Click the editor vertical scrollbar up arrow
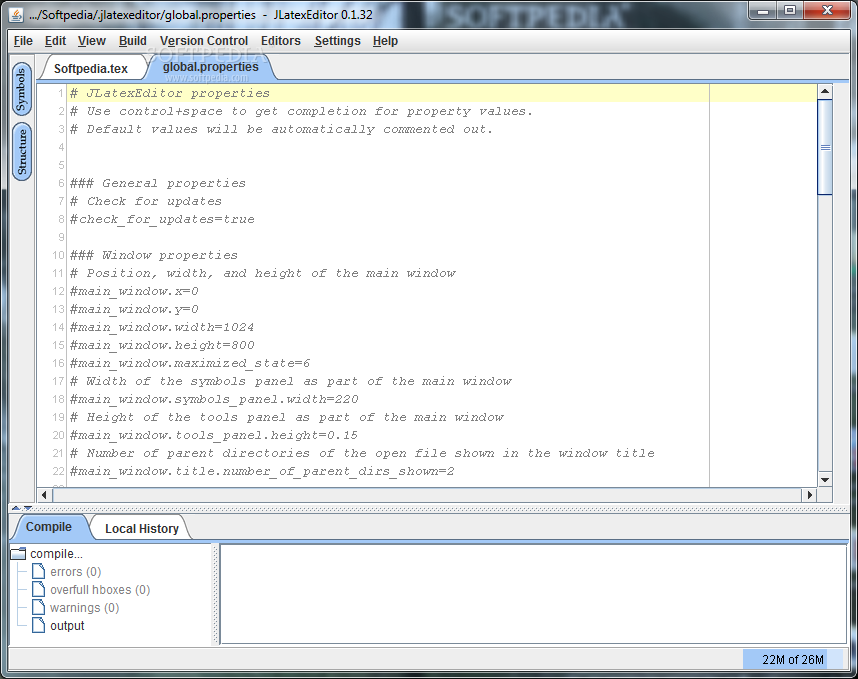 tap(825, 91)
